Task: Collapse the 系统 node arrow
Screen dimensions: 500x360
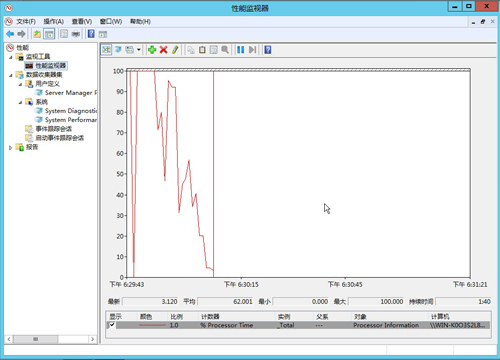Action: click(20, 102)
